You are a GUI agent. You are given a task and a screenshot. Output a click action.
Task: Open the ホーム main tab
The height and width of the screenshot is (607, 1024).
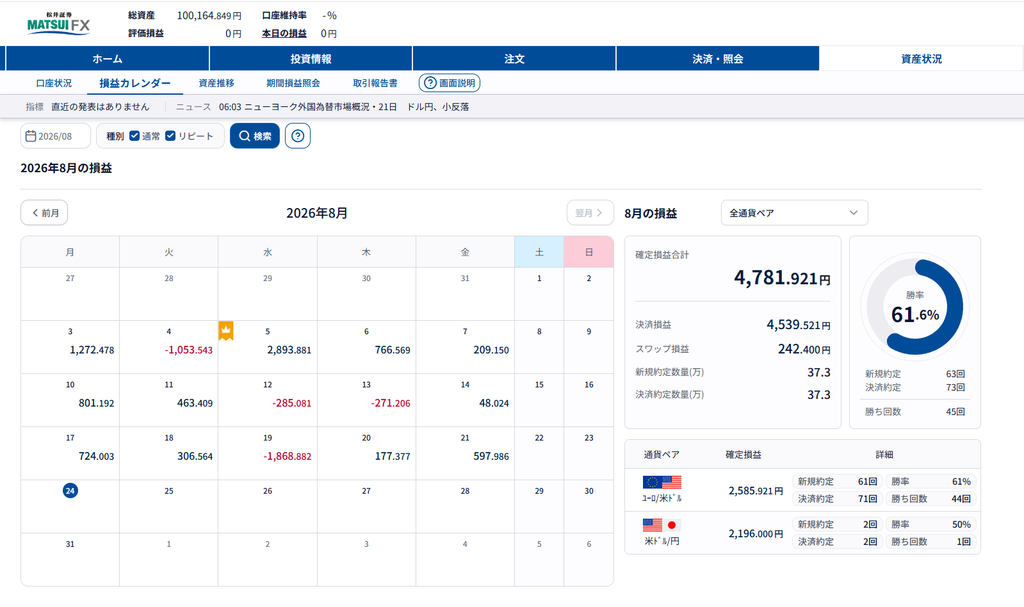[x=107, y=59]
